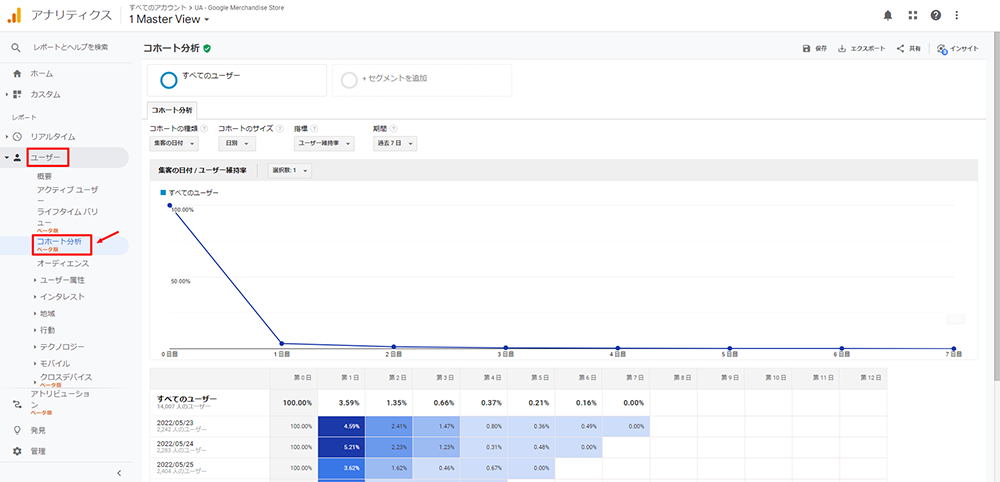The height and width of the screenshot is (482, 1000).
Task: Click in レポートとヘルプを検索 search field
Action: [x=71, y=47]
